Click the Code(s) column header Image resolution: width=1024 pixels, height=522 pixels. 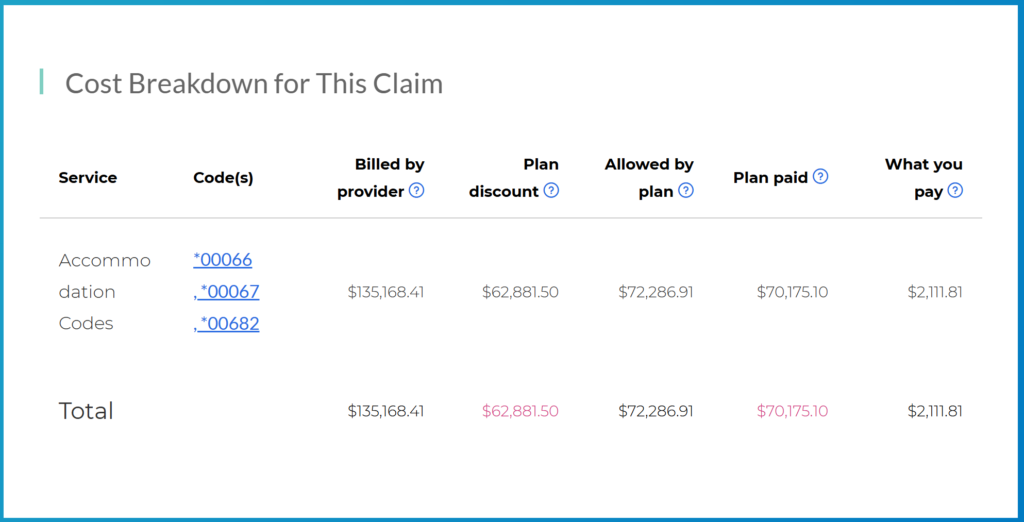tap(223, 178)
